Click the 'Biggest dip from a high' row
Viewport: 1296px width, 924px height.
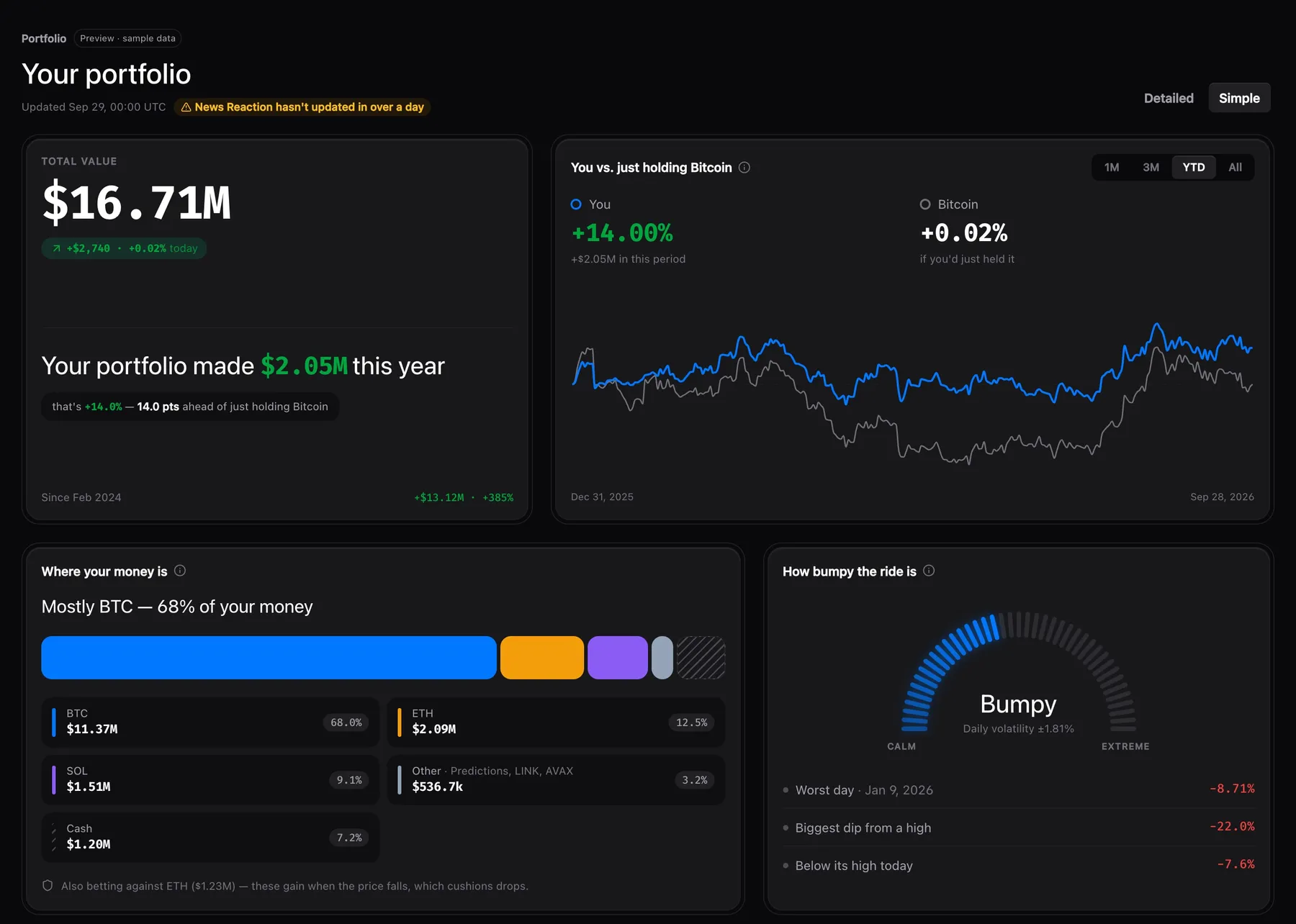(1018, 828)
